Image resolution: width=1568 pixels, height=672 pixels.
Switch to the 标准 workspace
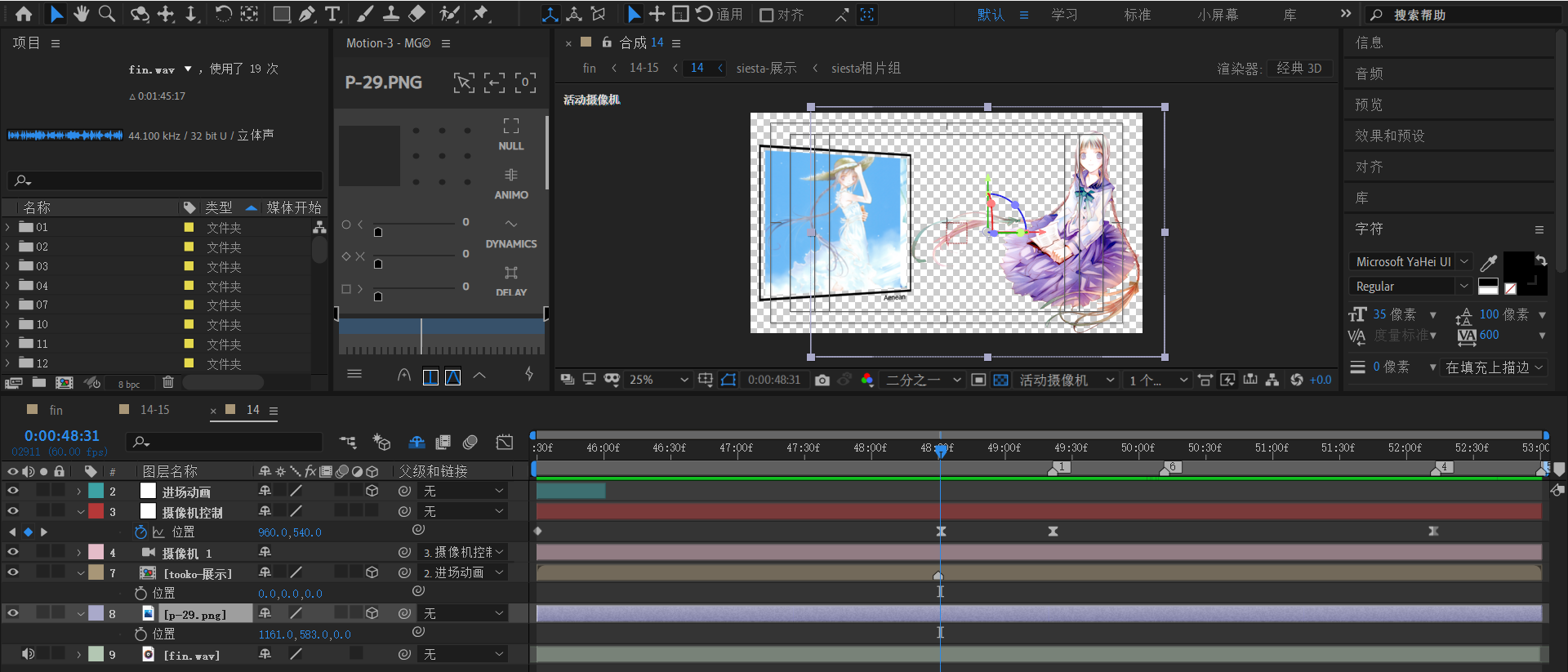click(1138, 15)
